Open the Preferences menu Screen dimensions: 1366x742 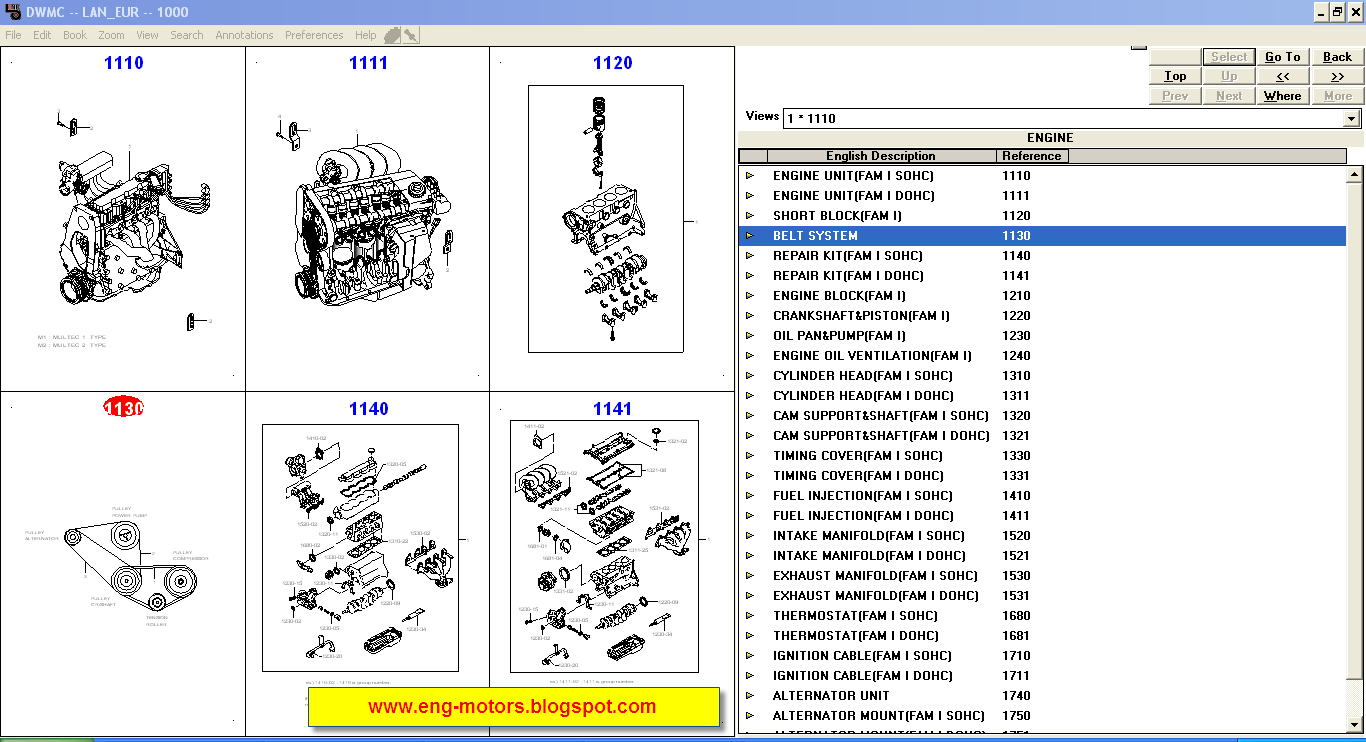click(313, 35)
